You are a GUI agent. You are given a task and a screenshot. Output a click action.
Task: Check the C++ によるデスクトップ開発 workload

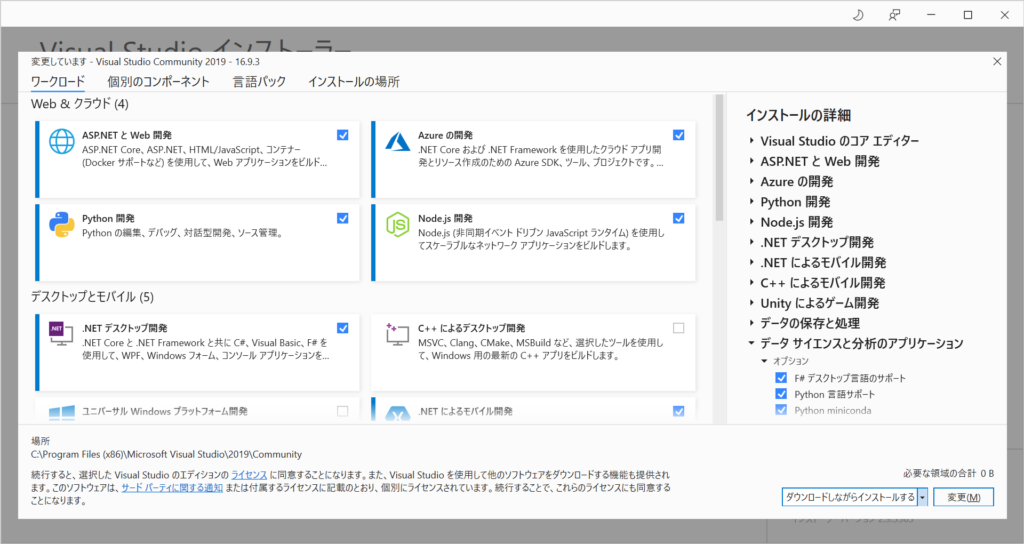[x=679, y=328]
